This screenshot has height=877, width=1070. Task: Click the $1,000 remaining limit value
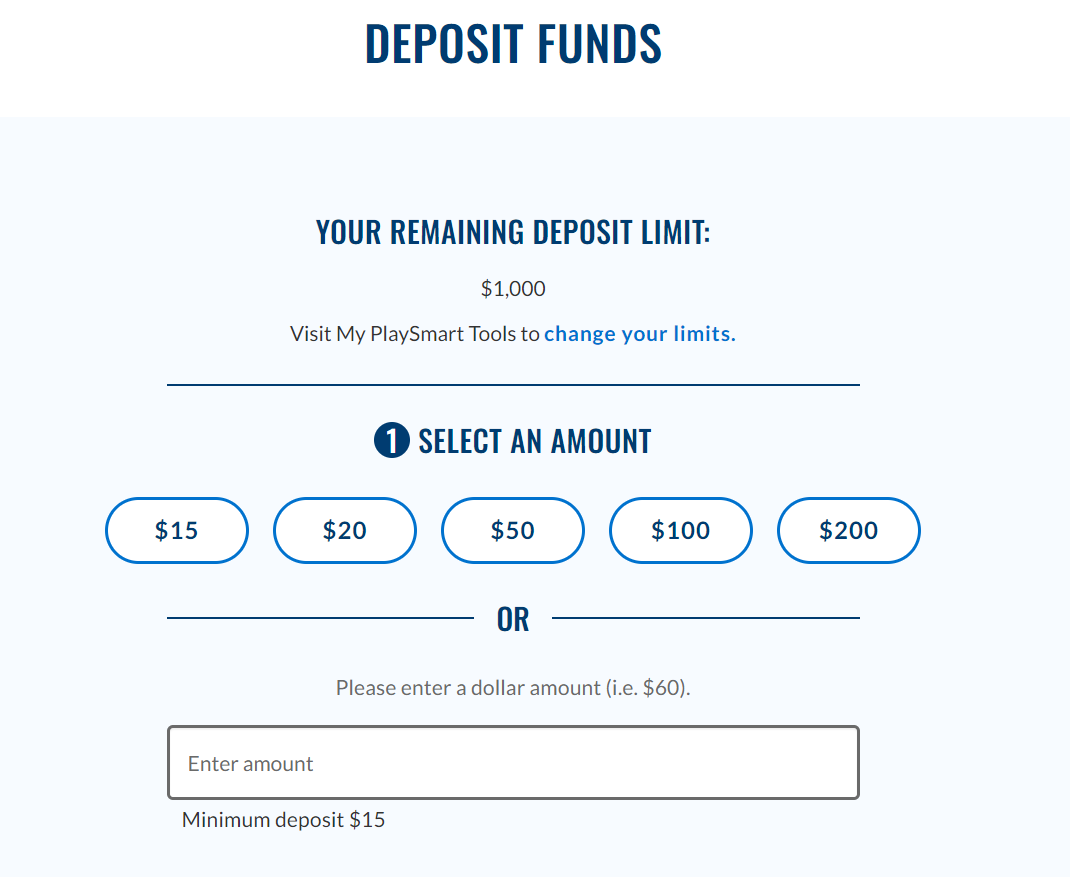pyautogui.click(x=513, y=289)
